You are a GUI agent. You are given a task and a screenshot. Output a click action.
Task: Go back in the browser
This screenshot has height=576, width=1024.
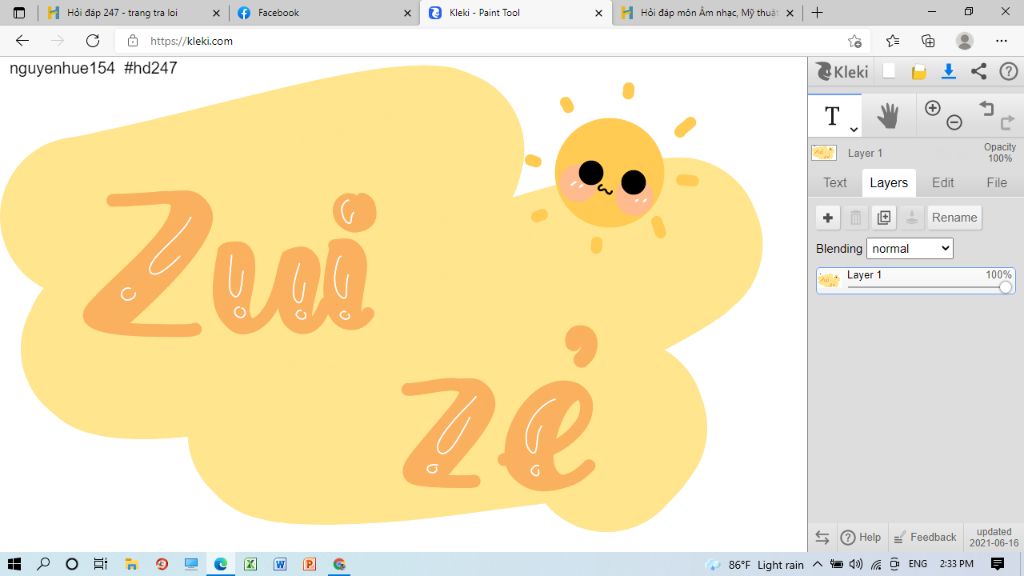click(x=22, y=40)
